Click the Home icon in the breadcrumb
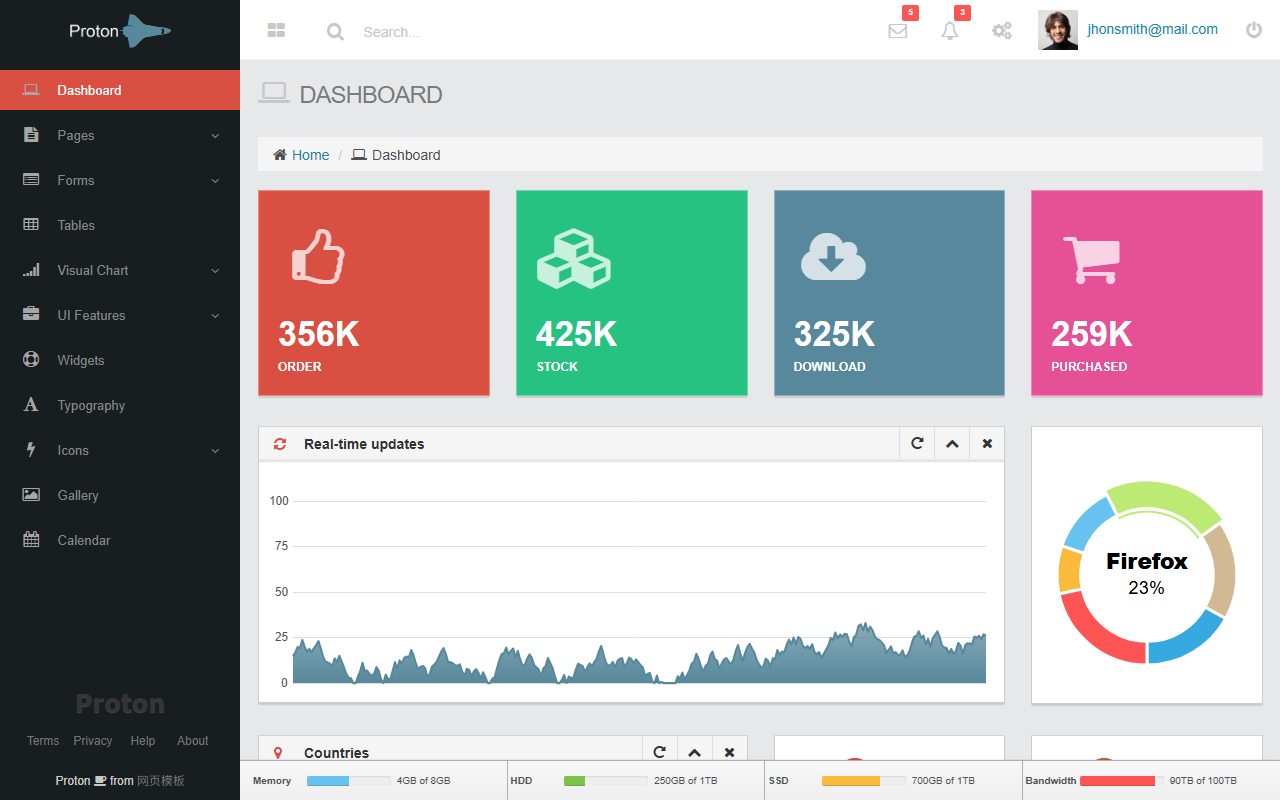The width and height of the screenshot is (1280, 800). [x=280, y=155]
